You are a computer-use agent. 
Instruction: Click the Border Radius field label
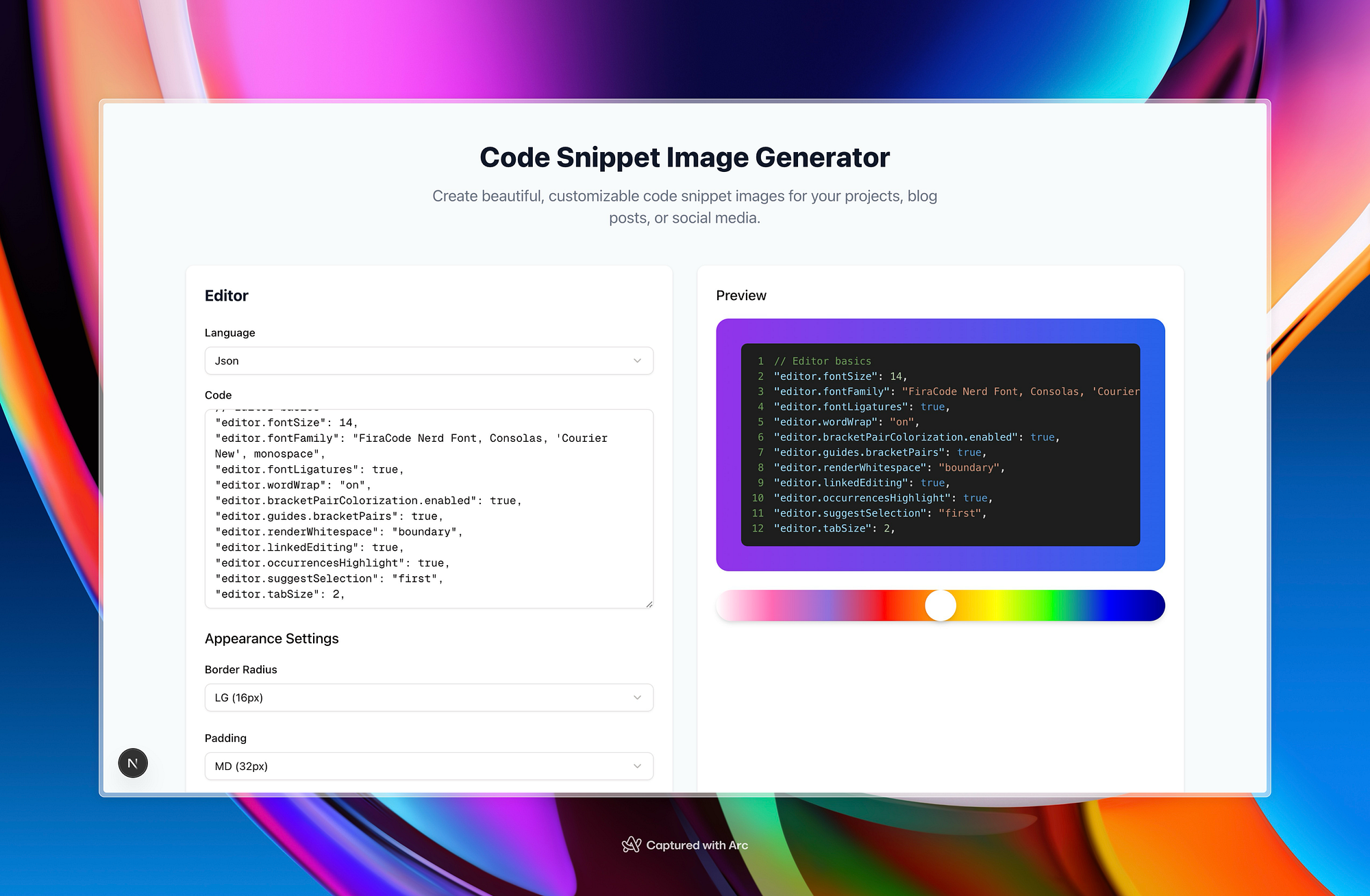point(240,669)
